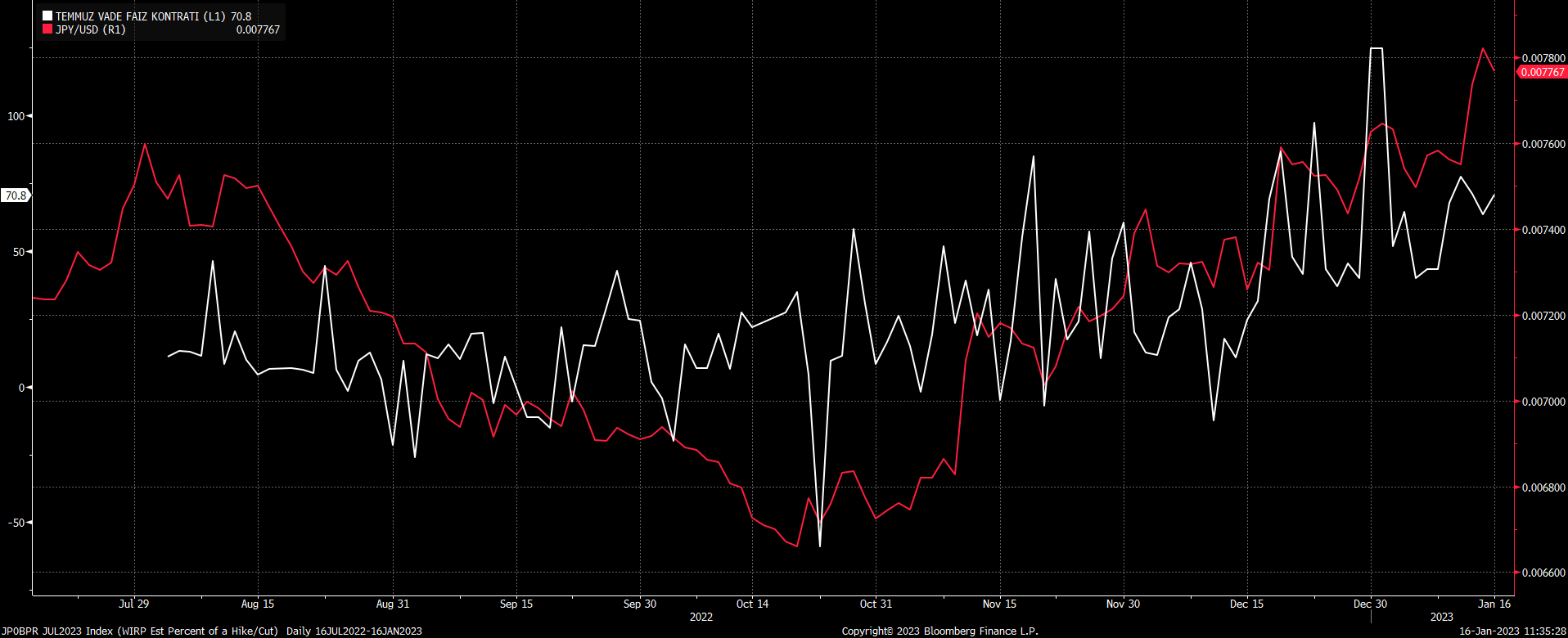
Task: Click the right axis label 0.006800
Action: [1543, 487]
